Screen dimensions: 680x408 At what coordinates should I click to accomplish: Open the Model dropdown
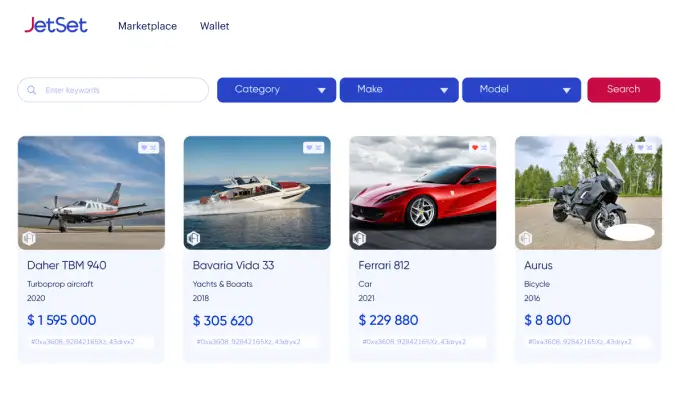click(x=521, y=90)
